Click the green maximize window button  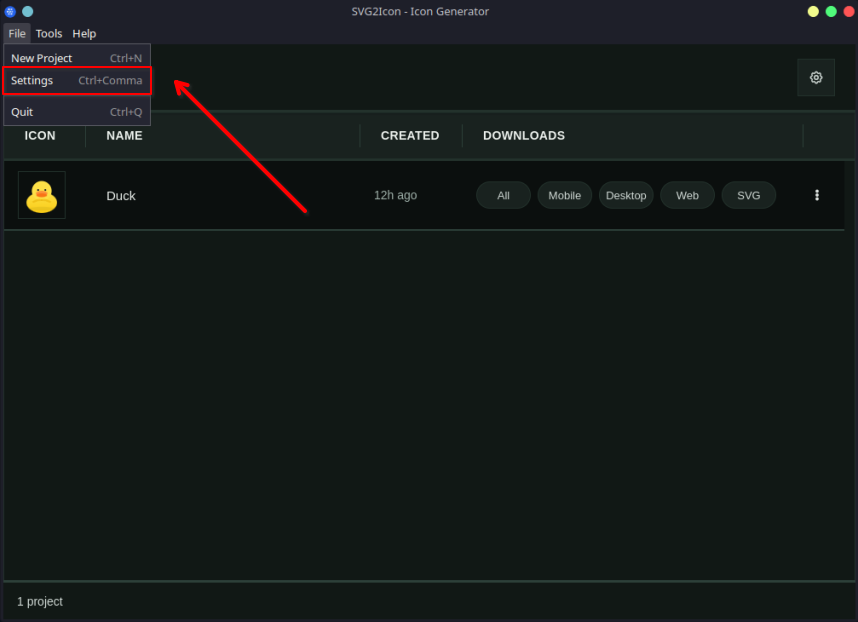(830, 11)
